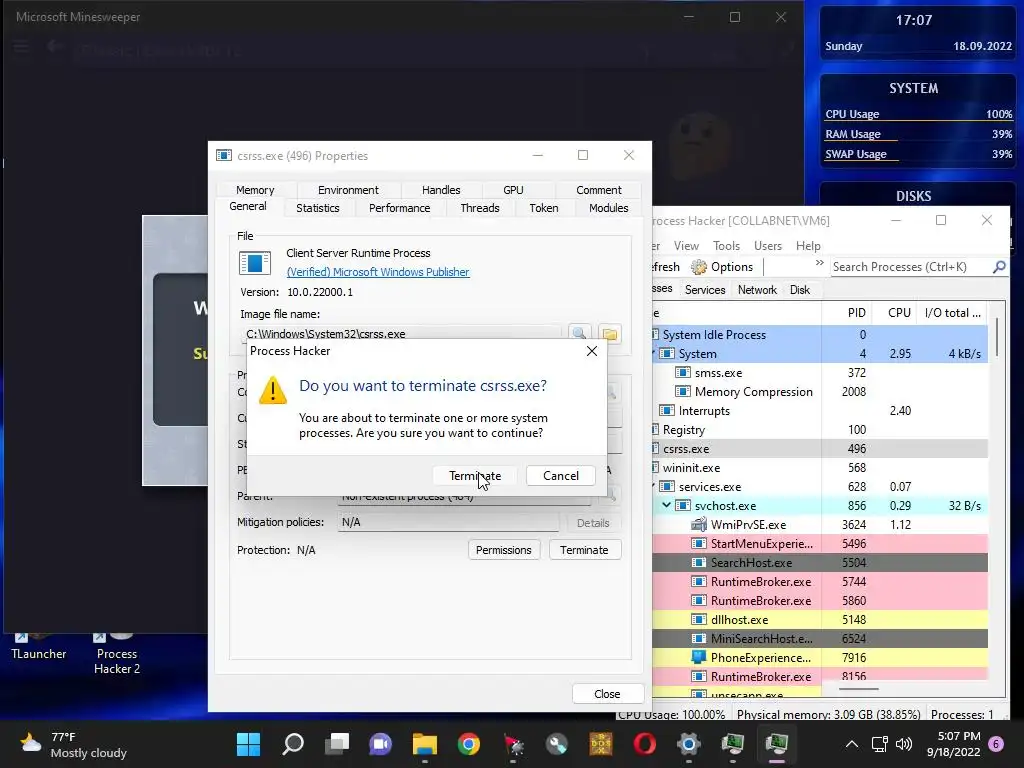Sort by the PID column header
The height and width of the screenshot is (768, 1024).
846,313
